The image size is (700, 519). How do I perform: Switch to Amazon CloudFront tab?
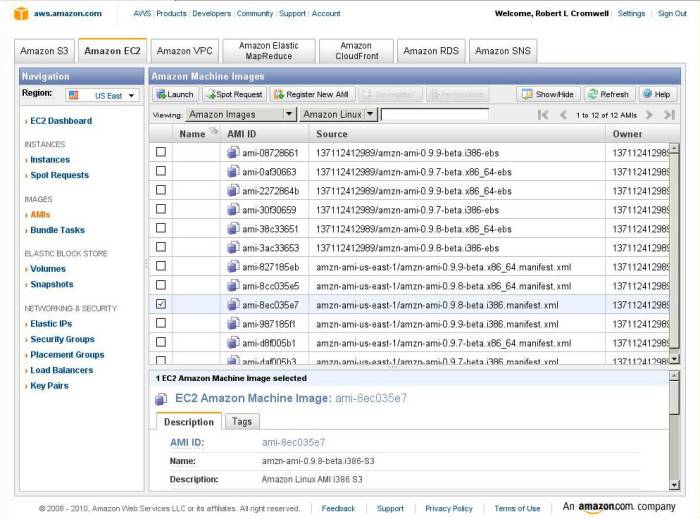tap(357, 51)
